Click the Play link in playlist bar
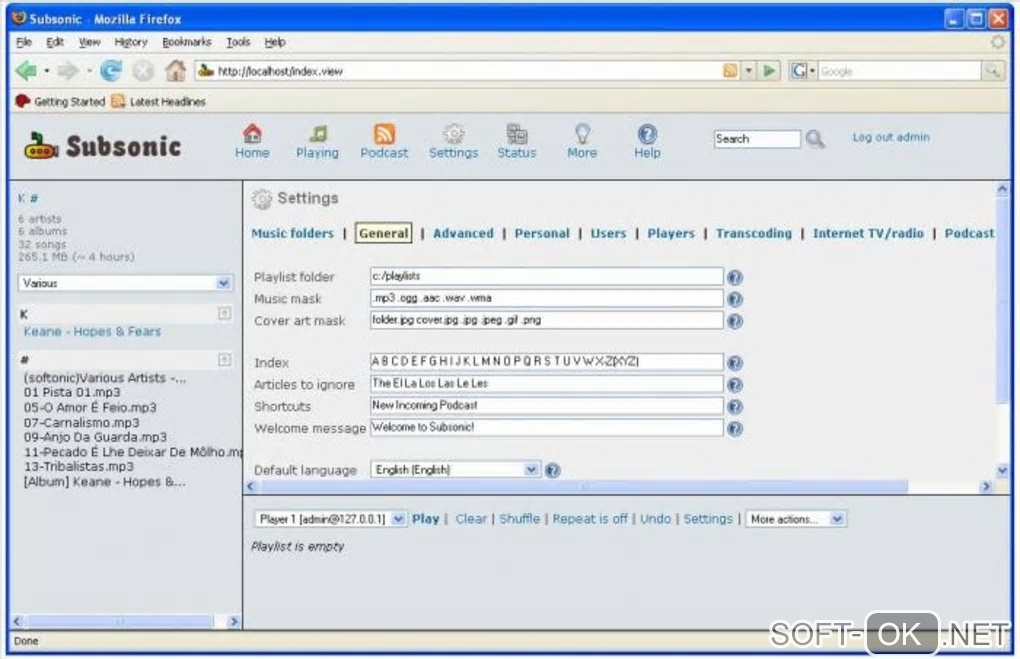The image size is (1020, 659). (x=425, y=519)
